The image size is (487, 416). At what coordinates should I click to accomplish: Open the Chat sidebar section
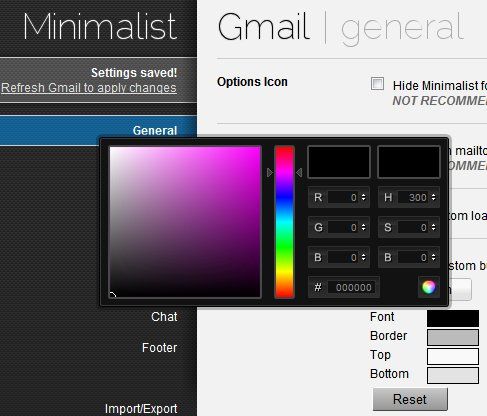click(164, 317)
